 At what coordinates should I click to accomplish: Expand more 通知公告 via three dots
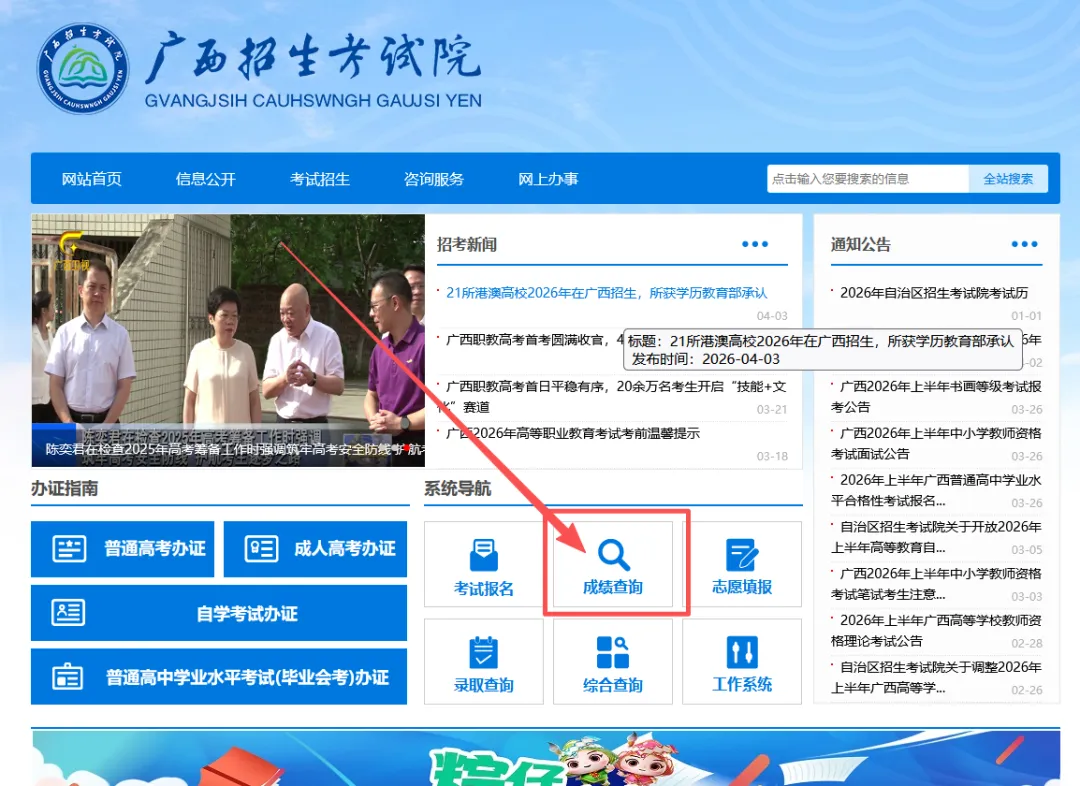[1024, 245]
